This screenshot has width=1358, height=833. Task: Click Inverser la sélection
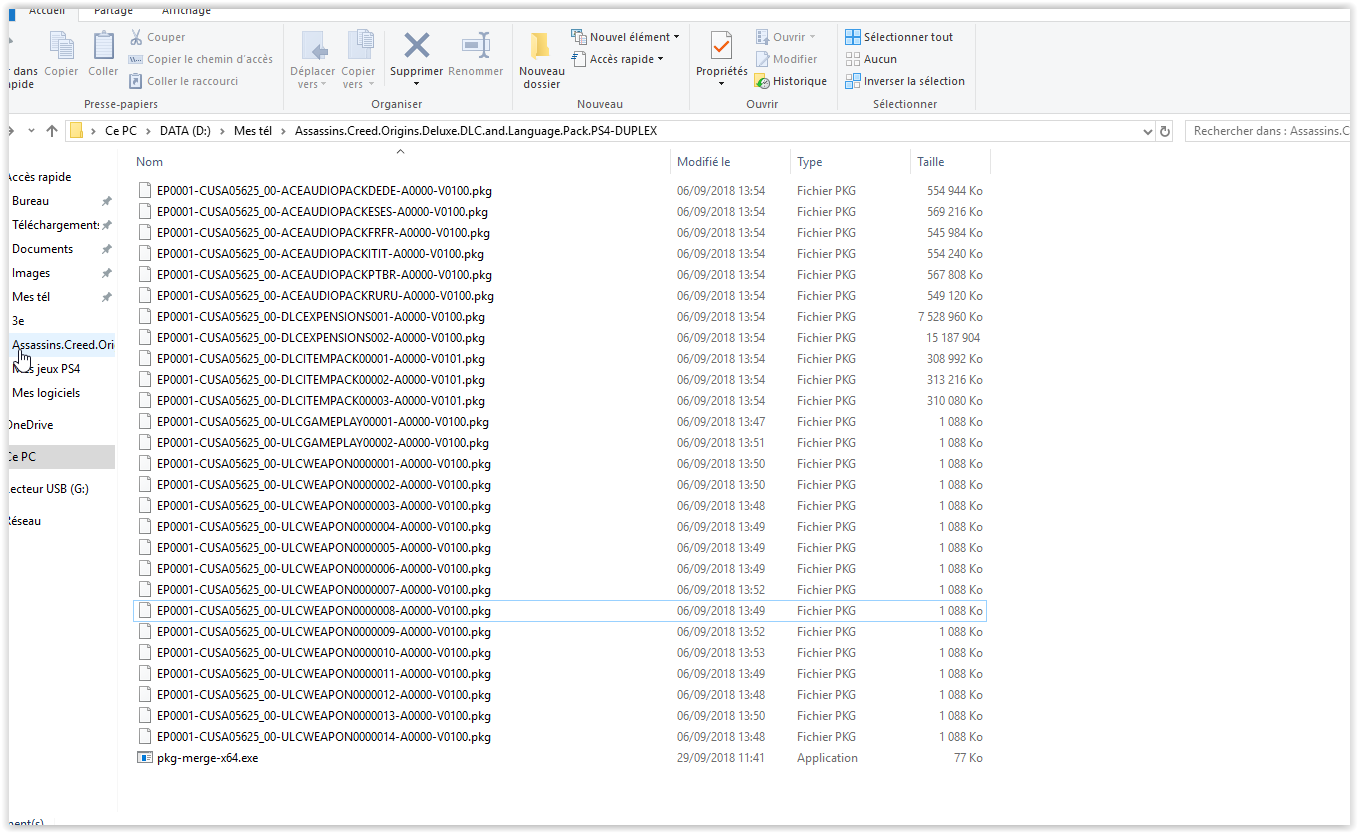click(905, 81)
